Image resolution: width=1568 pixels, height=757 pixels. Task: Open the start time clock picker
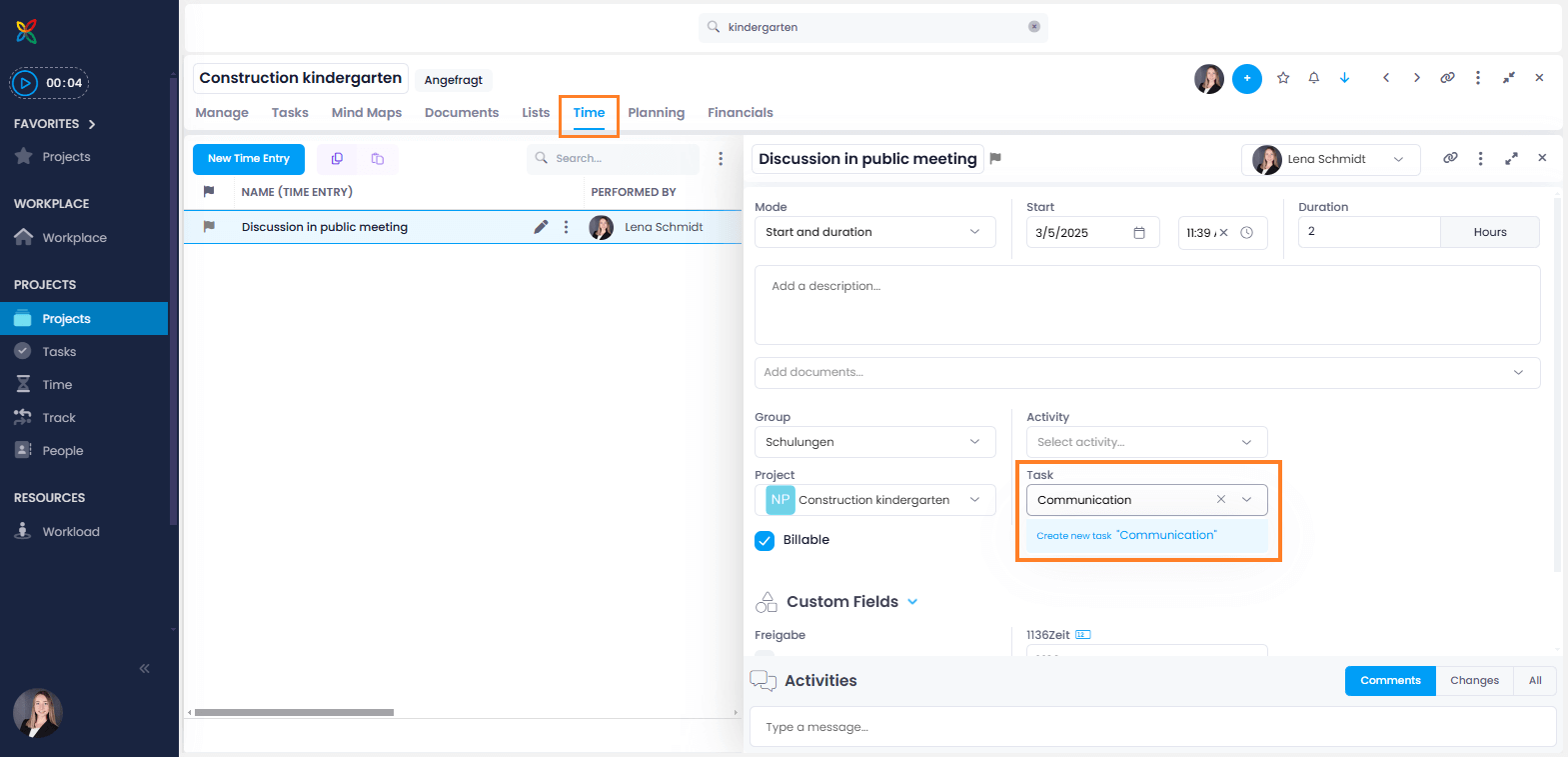(x=1247, y=233)
